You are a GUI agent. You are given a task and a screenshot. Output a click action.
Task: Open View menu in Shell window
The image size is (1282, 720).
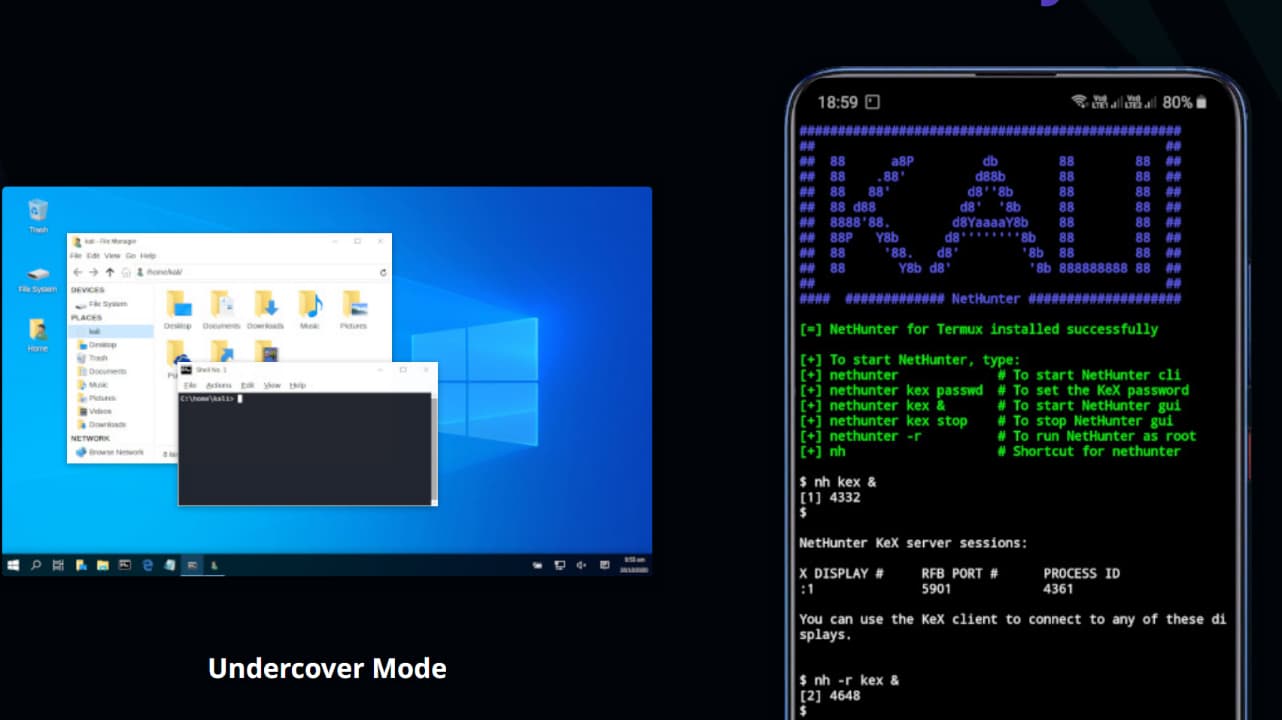(x=272, y=385)
